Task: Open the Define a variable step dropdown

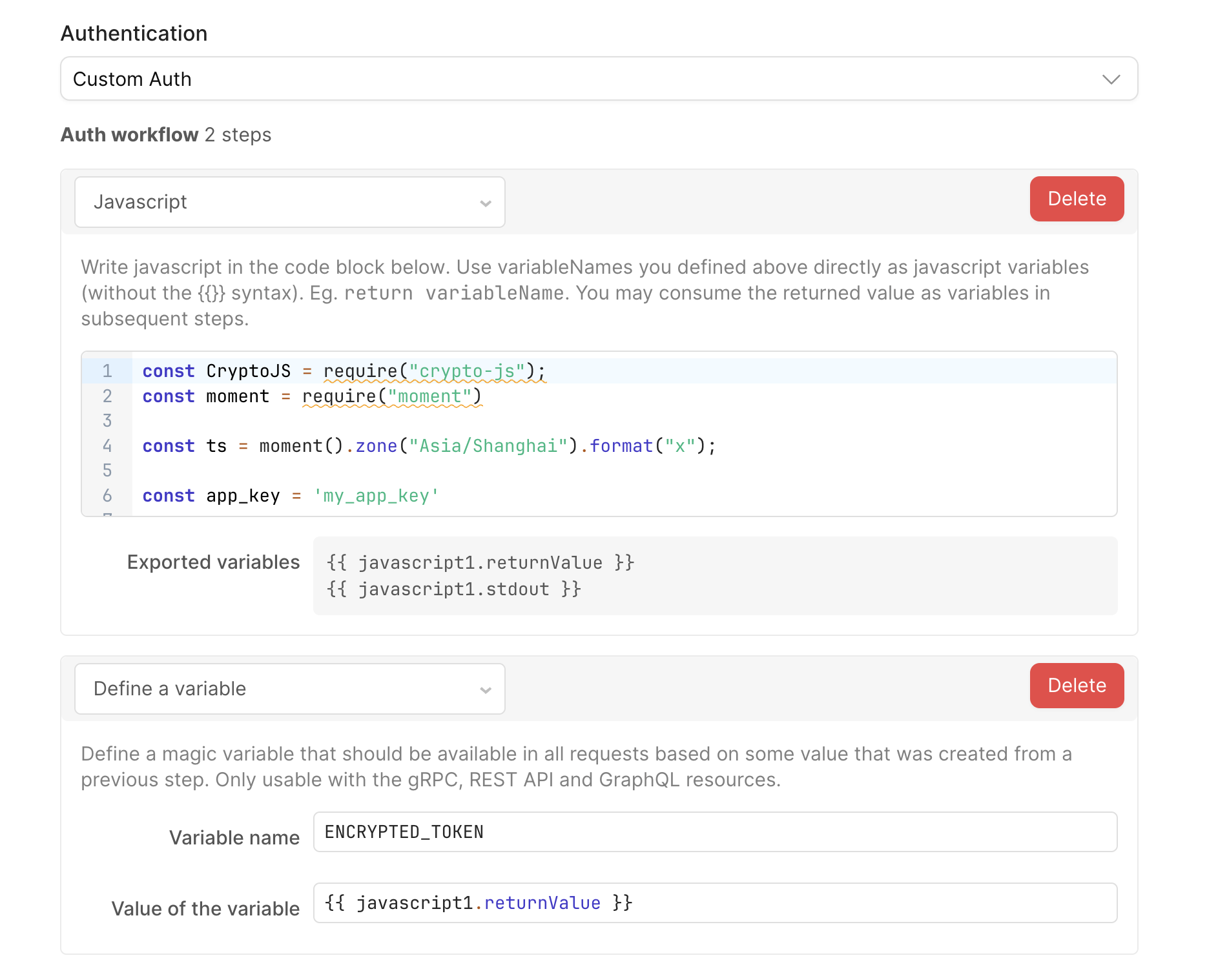Action: click(289, 689)
